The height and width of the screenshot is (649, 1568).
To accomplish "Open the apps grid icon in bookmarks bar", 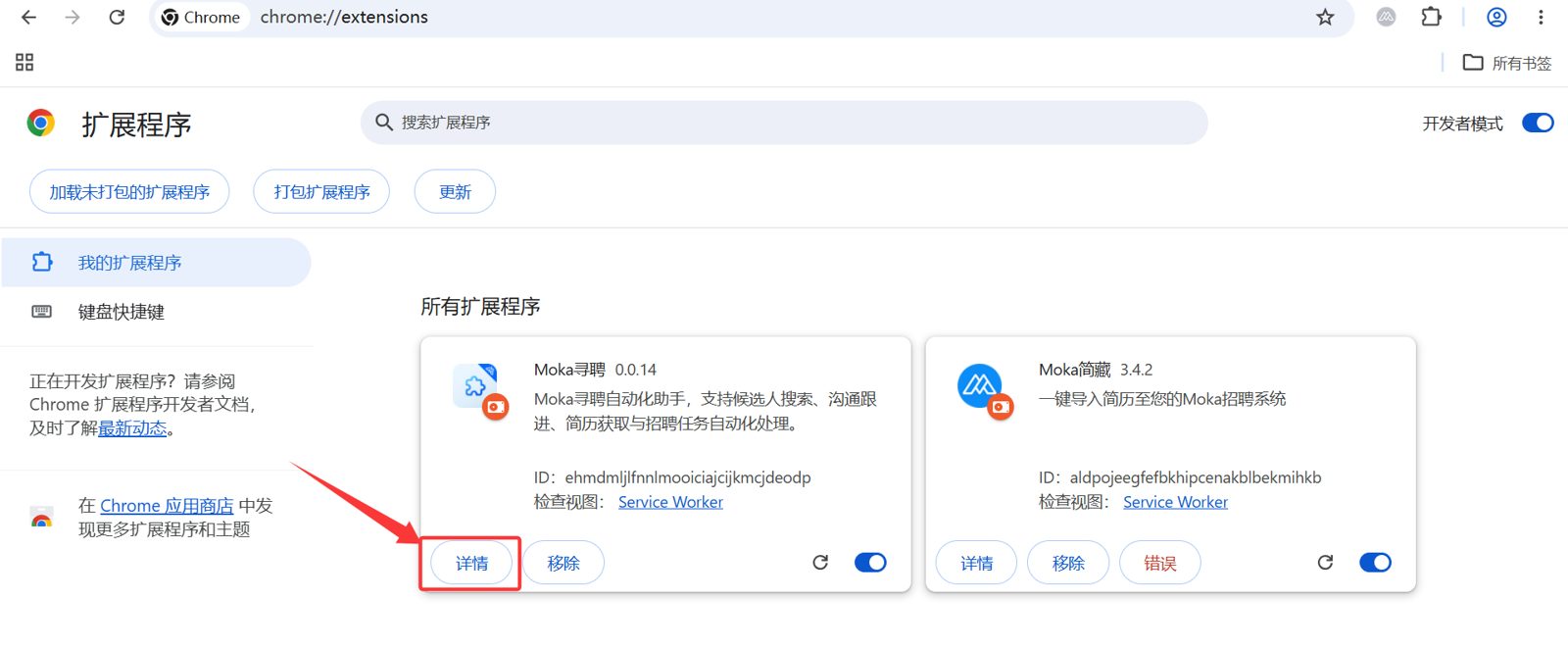I will (x=24, y=63).
